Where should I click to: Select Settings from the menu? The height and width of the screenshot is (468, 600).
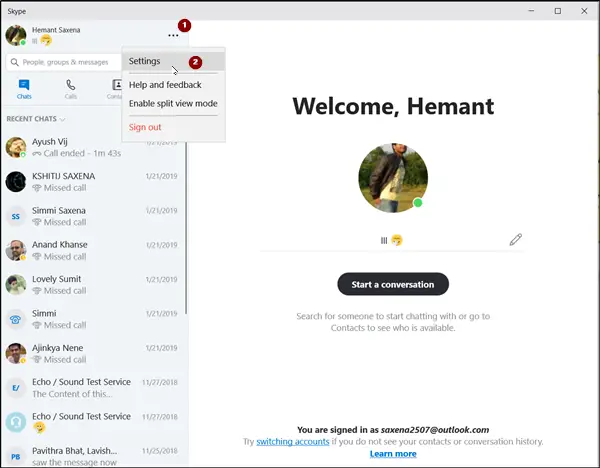click(173, 61)
